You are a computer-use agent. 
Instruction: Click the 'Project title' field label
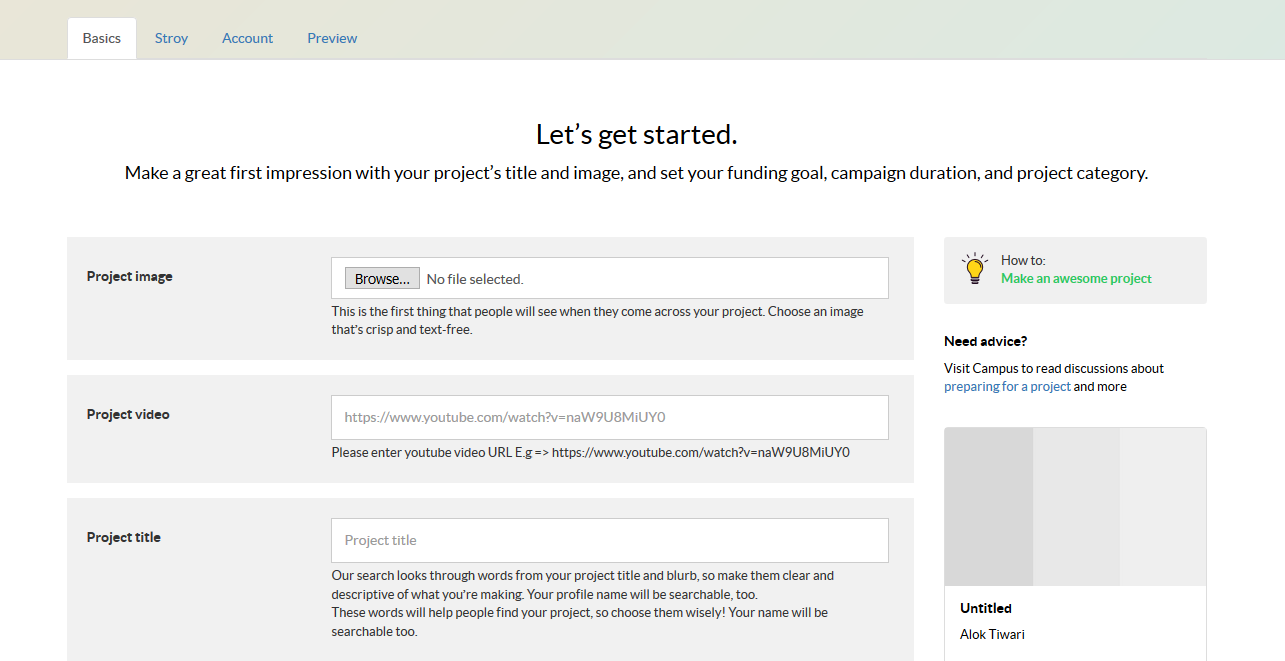tap(124, 538)
